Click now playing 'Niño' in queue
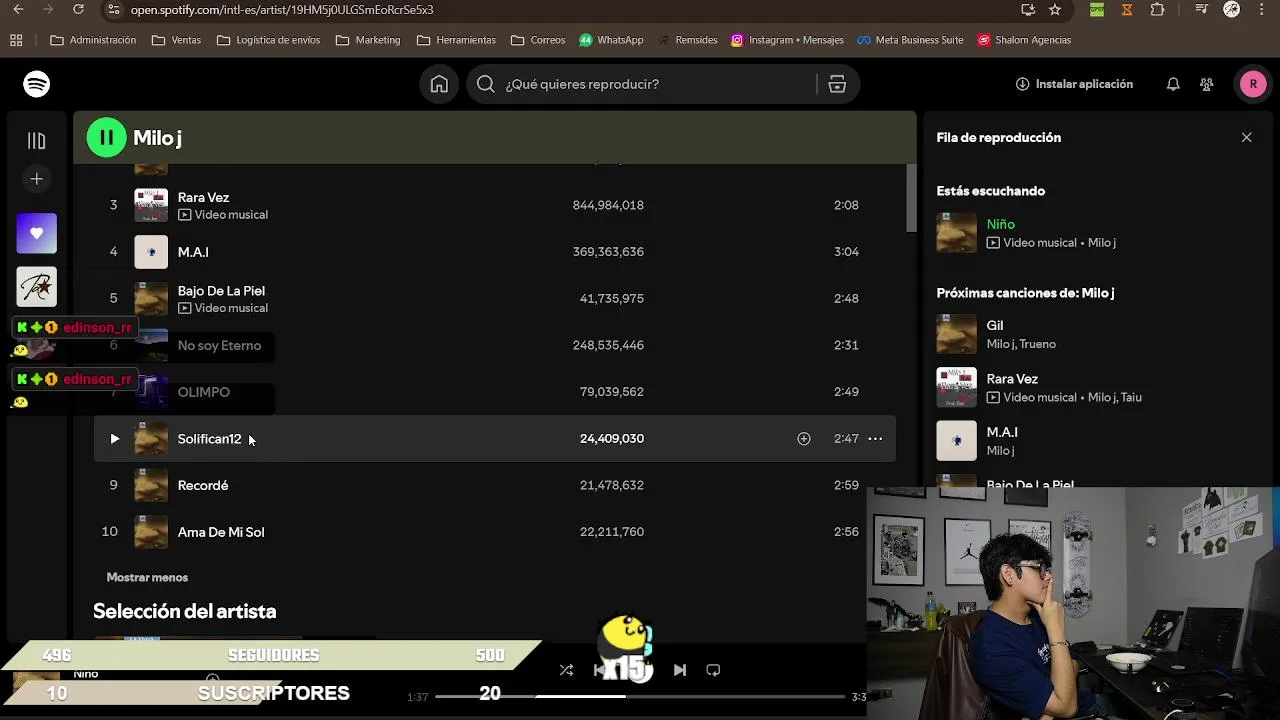The height and width of the screenshot is (720, 1280). (x=1001, y=224)
